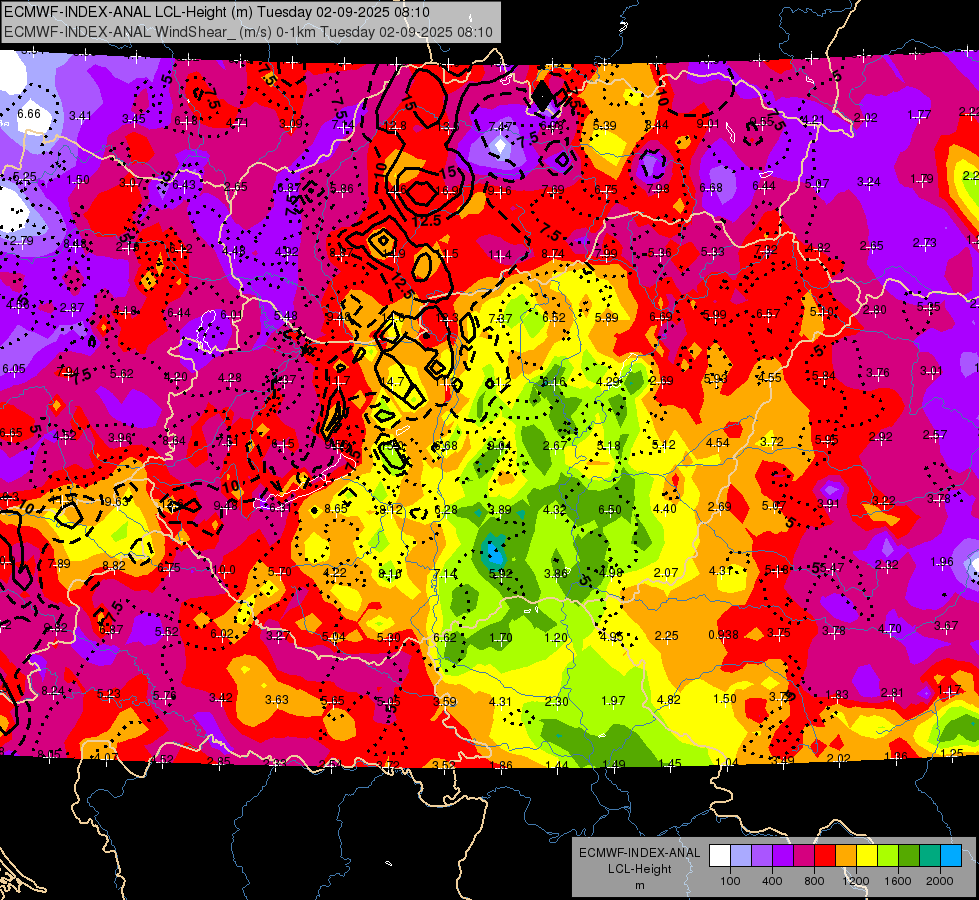Click the wind shear value 7.37
The image size is (979, 900).
[x=500, y=319]
